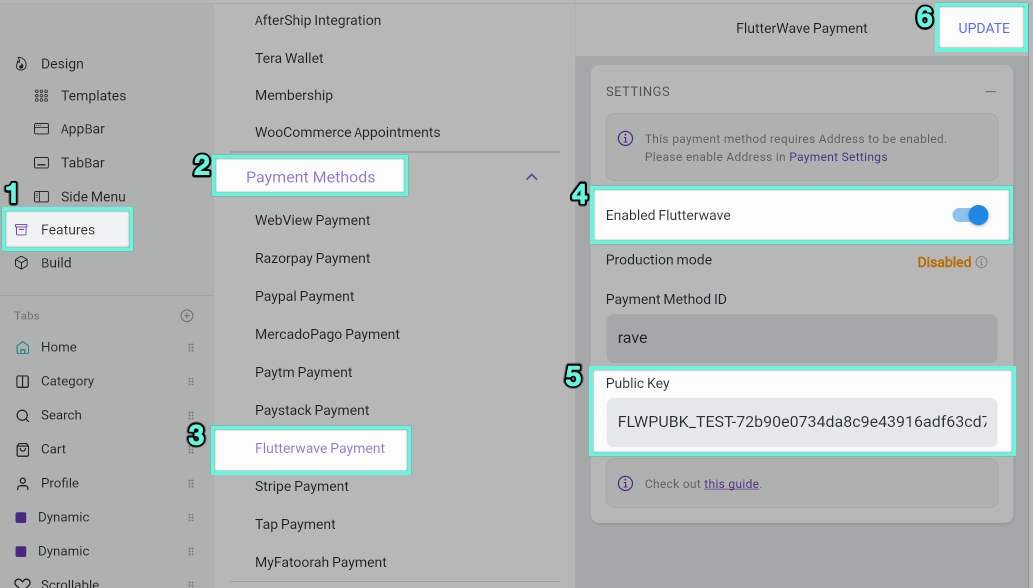This screenshot has width=1033, height=588.
Task: Add a new tab with plus icon
Action: (x=187, y=316)
